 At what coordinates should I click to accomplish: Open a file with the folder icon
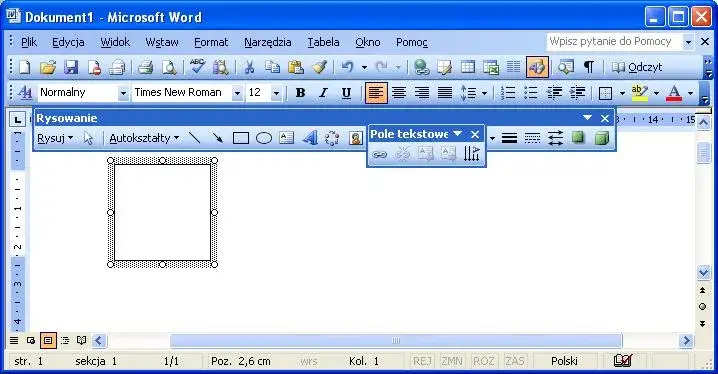pos(48,67)
